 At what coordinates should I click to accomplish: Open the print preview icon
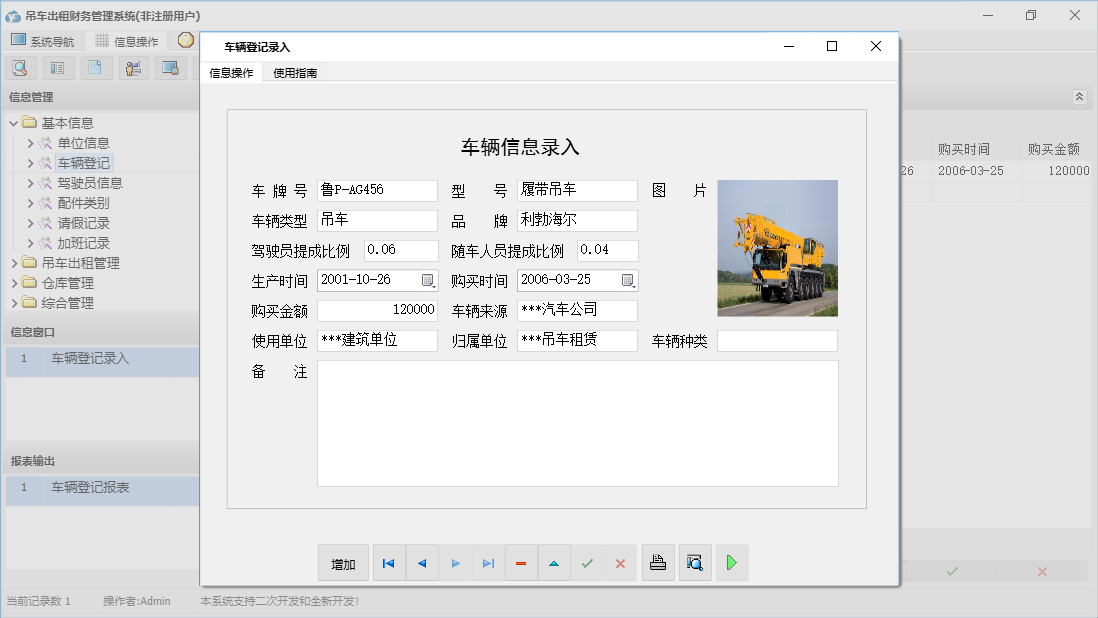695,563
